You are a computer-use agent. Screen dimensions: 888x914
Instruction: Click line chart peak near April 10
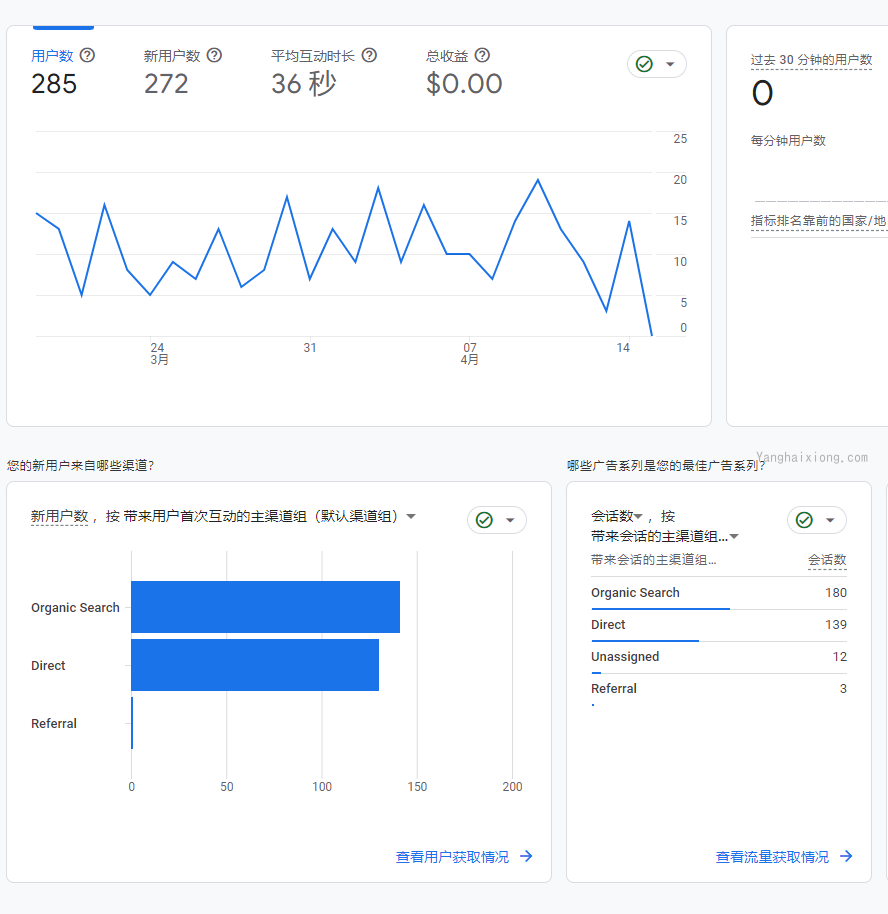538,180
